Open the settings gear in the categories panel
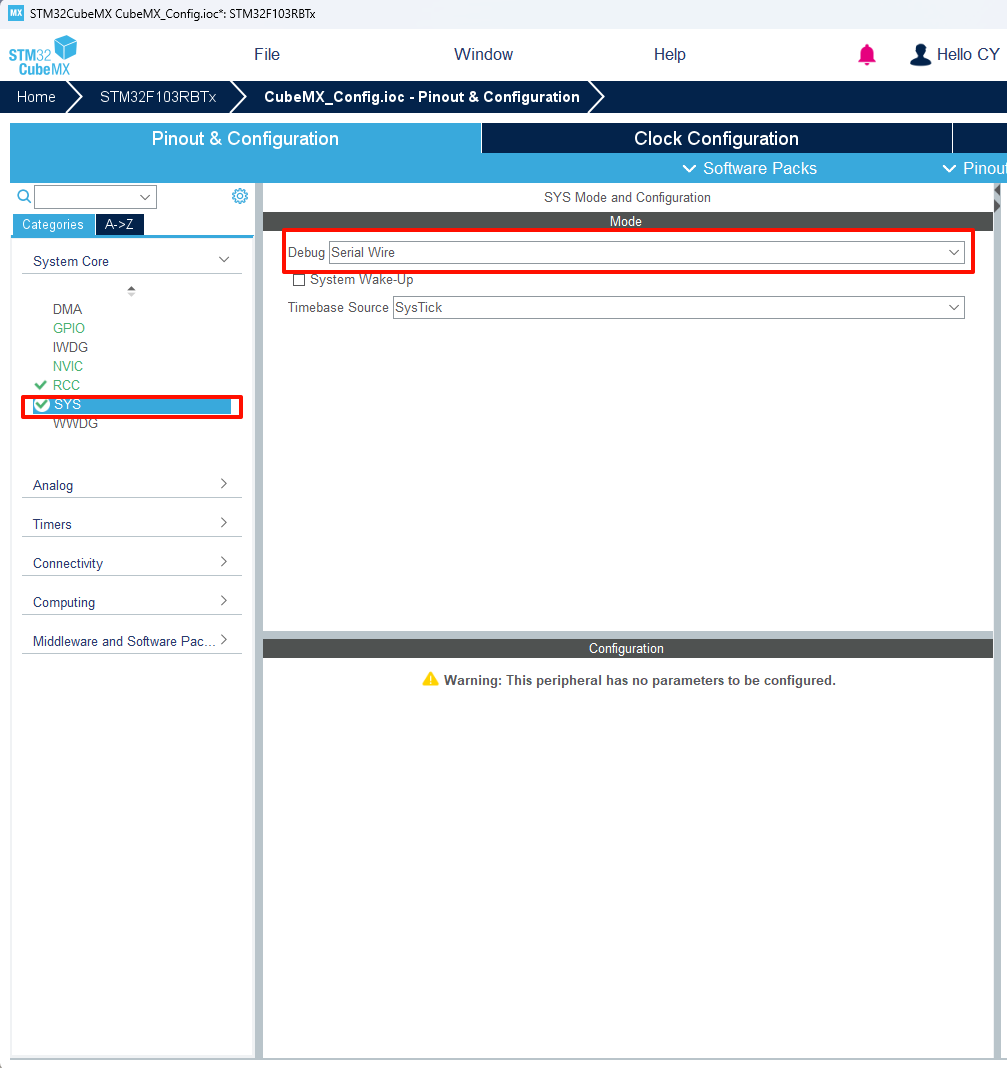Viewport: 1007px width, 1068px height. point(240,196)
